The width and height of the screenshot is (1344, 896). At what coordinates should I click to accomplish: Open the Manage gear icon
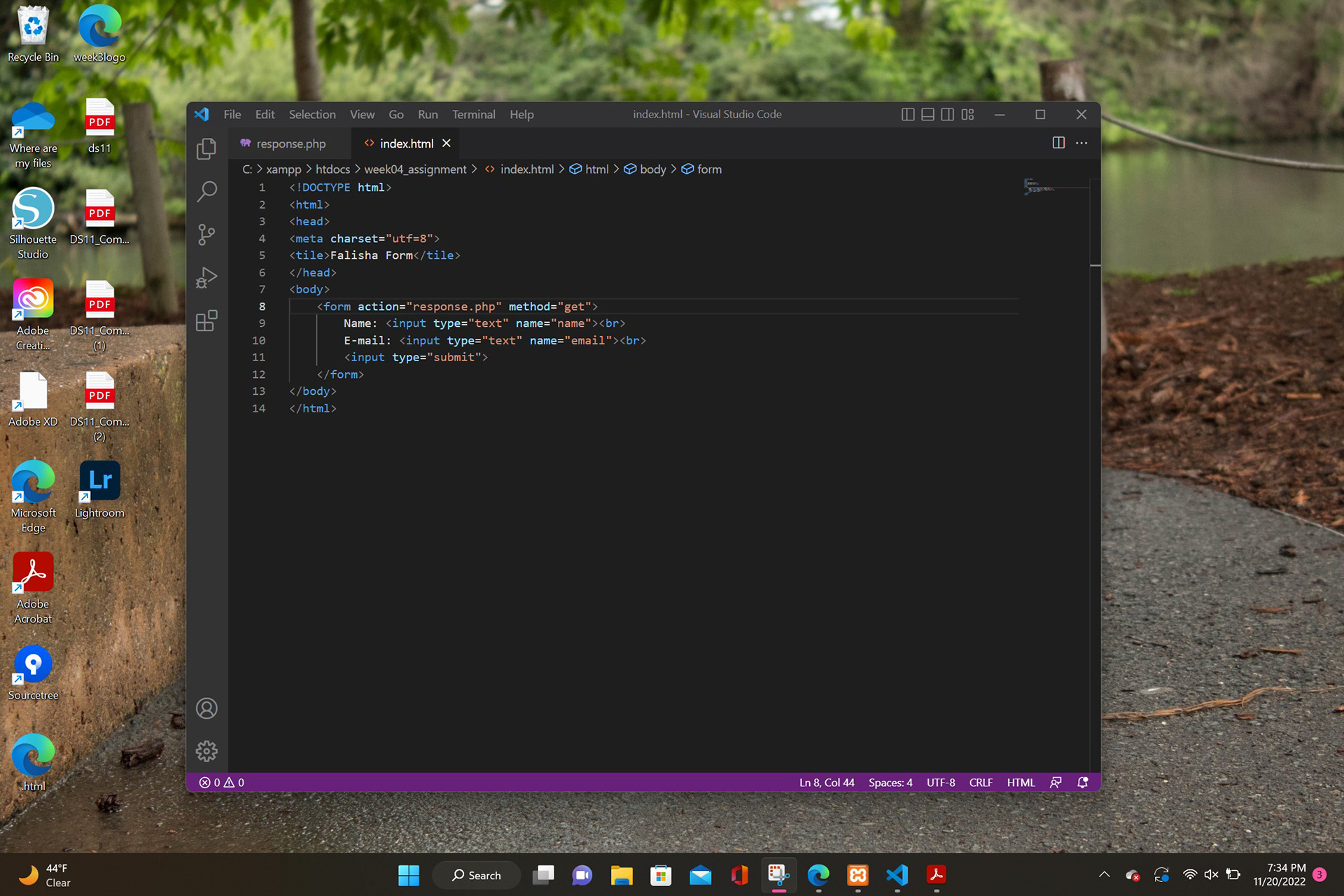pyautogui.click(x=206, y=751)
